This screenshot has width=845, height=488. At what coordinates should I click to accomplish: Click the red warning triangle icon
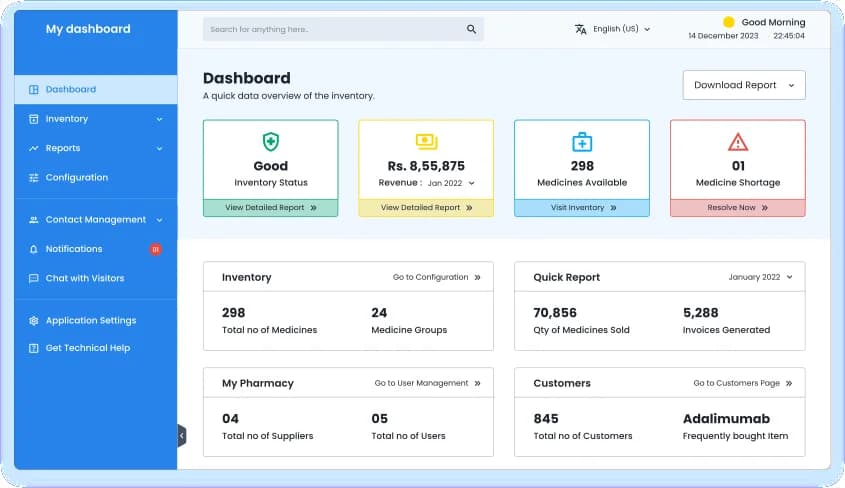coord(737,141)
